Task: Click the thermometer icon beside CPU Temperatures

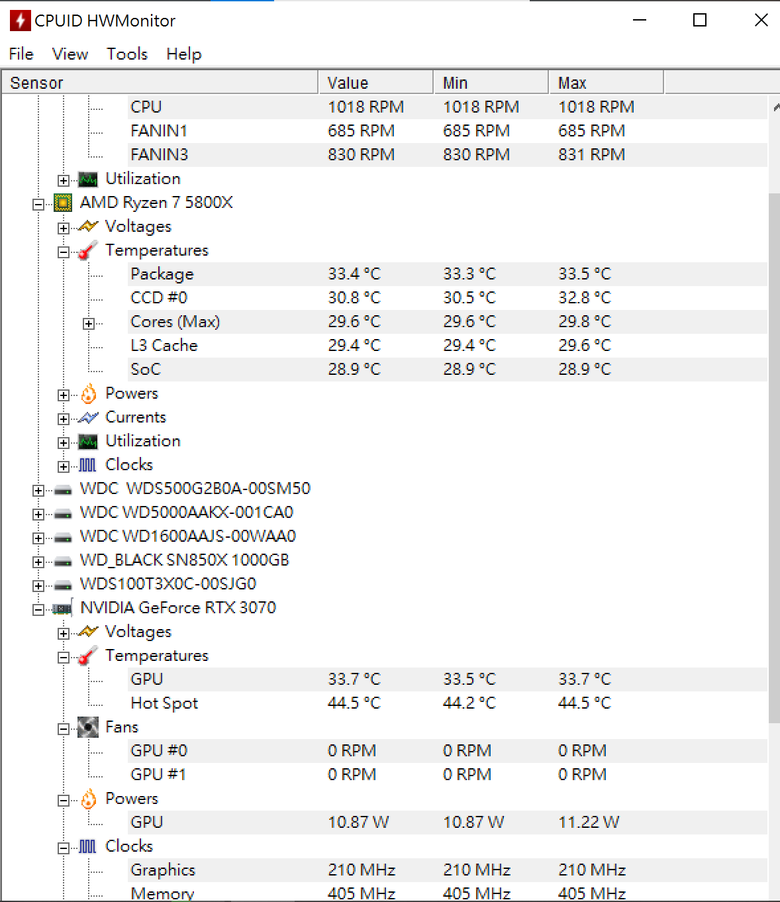Action: (88, 250)
